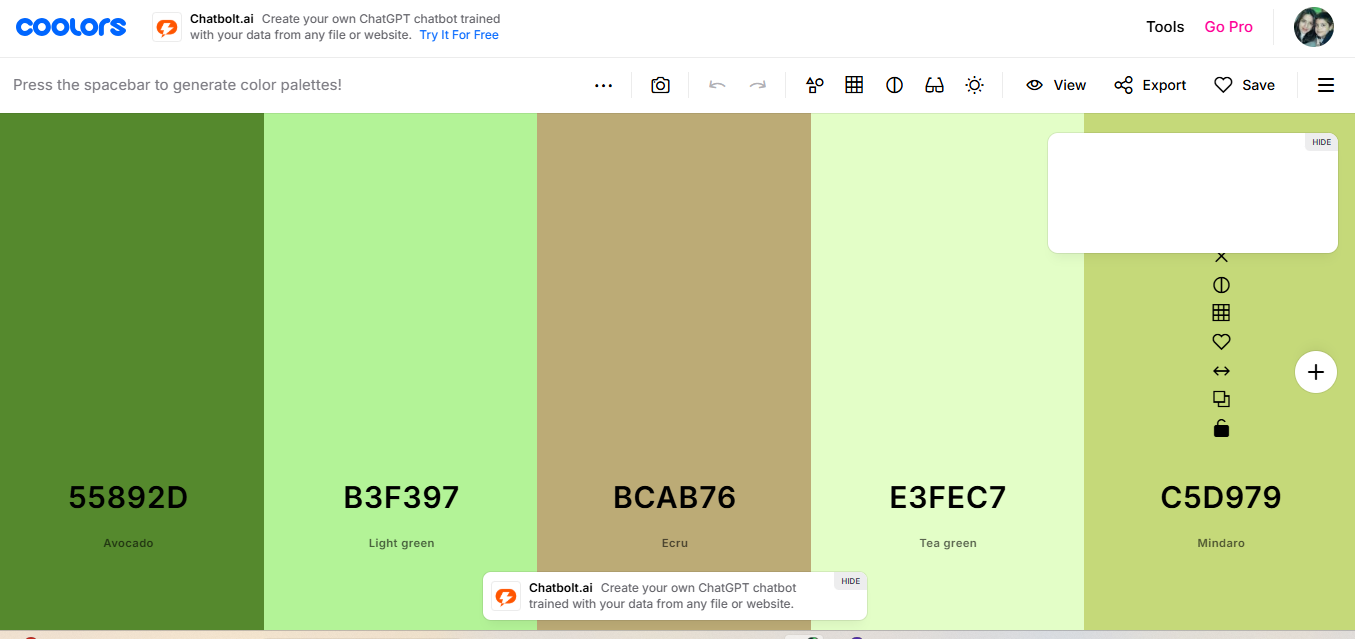The height and width of the screenshot is (639, 1355).
Task: Open the Chatbolt.ai orange icon in header ad
Action: point(167,27)
